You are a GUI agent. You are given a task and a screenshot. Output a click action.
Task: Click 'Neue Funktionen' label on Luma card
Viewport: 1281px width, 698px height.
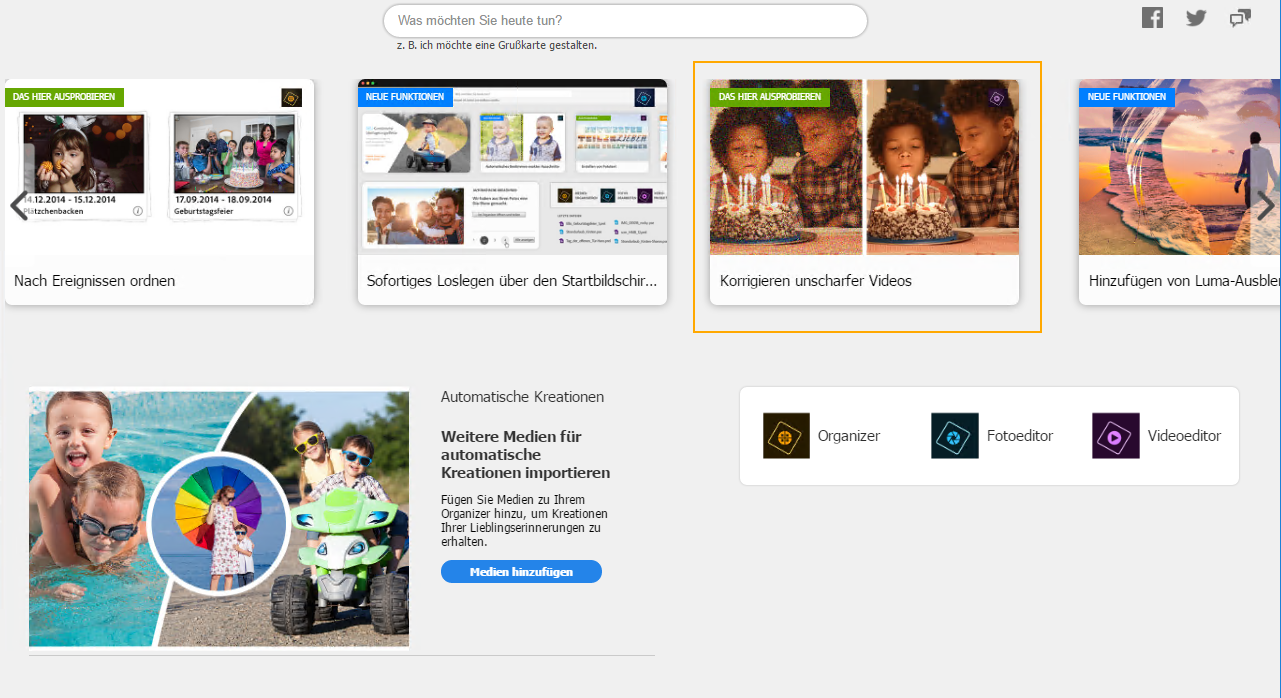[1127, 97]
